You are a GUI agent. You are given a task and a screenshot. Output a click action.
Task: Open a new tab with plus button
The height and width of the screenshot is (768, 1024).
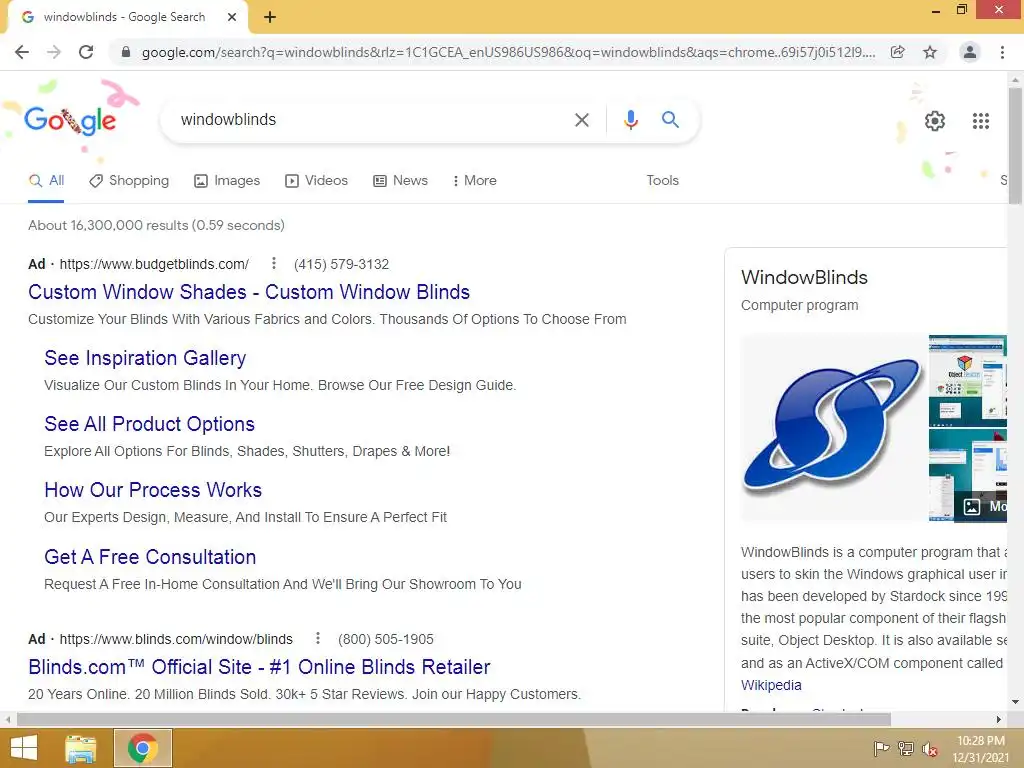[x=270, y=18]
